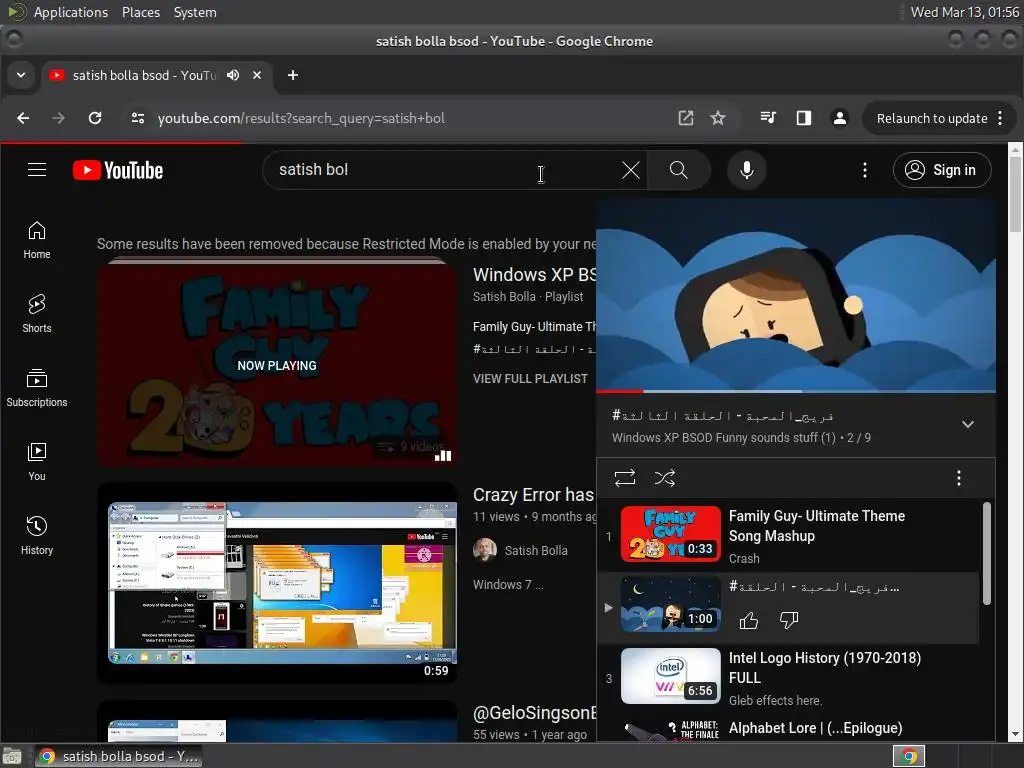Click the show-desktop icon in the bottom panel
This screenshot has height=768, width=1024.
(x=12, y=756)
